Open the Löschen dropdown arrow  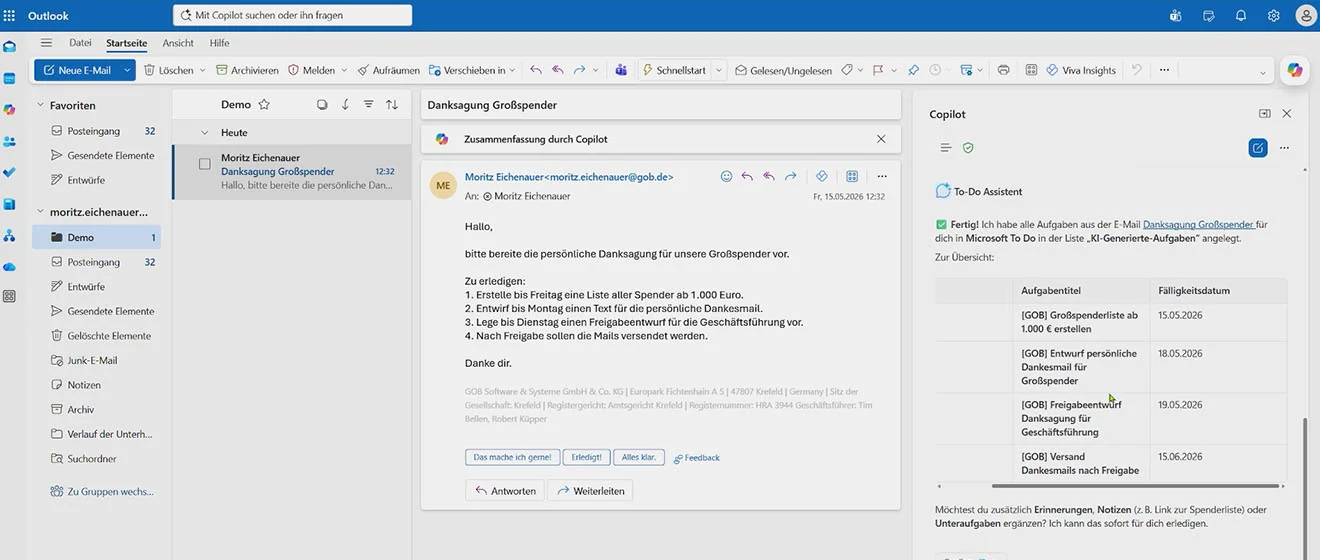tap(202, 70)
